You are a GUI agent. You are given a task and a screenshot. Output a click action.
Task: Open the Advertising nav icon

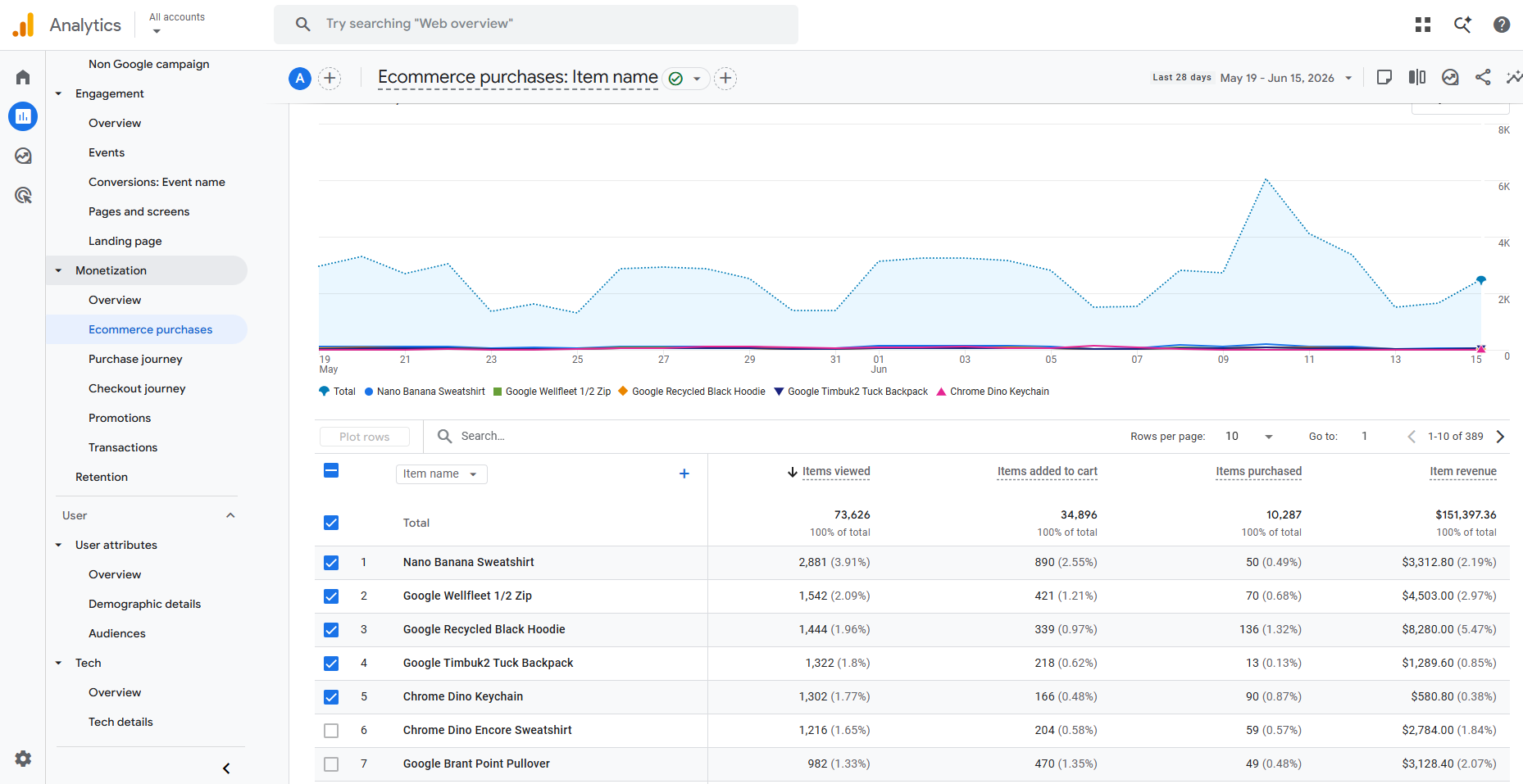coord(23,195)
